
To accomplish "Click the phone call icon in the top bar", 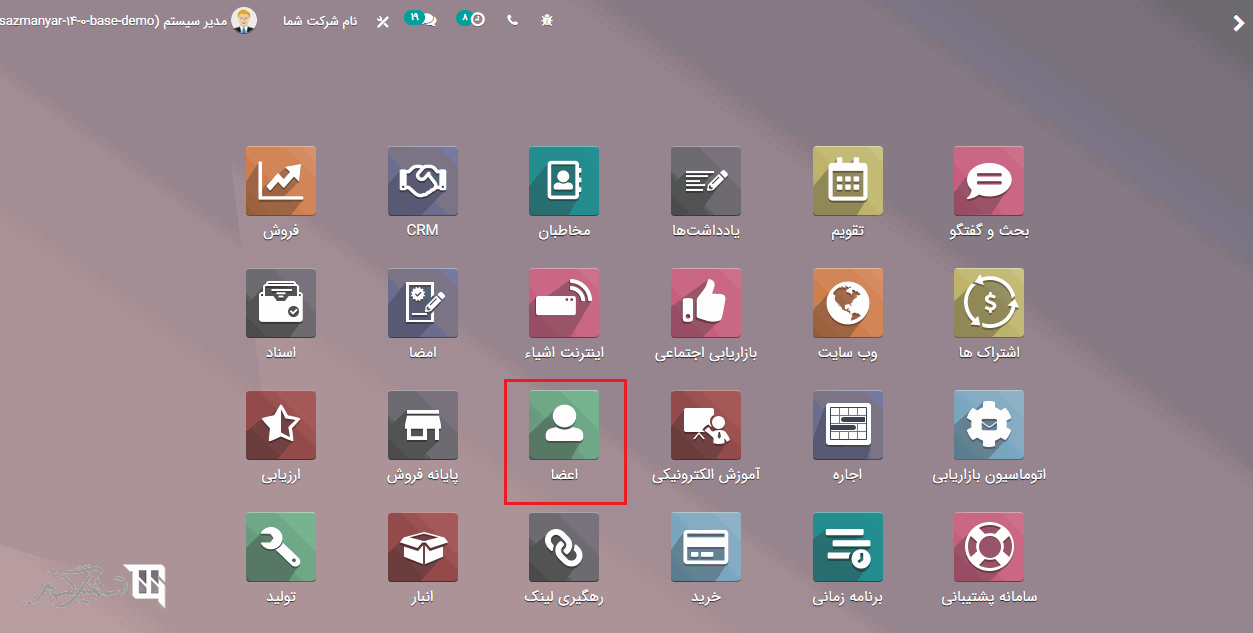I will (512, 20).
